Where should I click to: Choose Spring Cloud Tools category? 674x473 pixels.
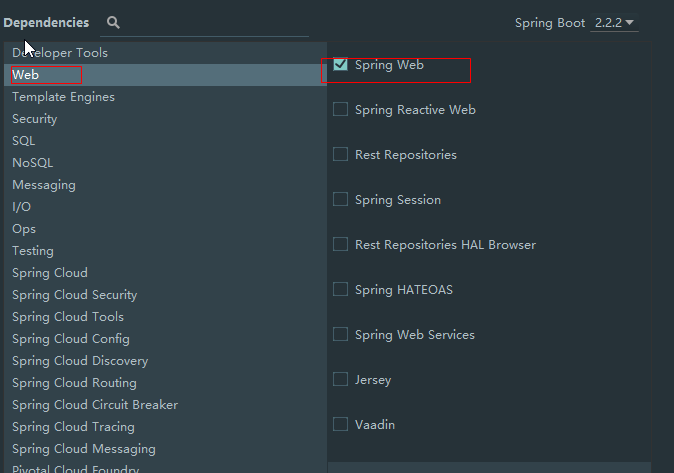pos(165,317)
